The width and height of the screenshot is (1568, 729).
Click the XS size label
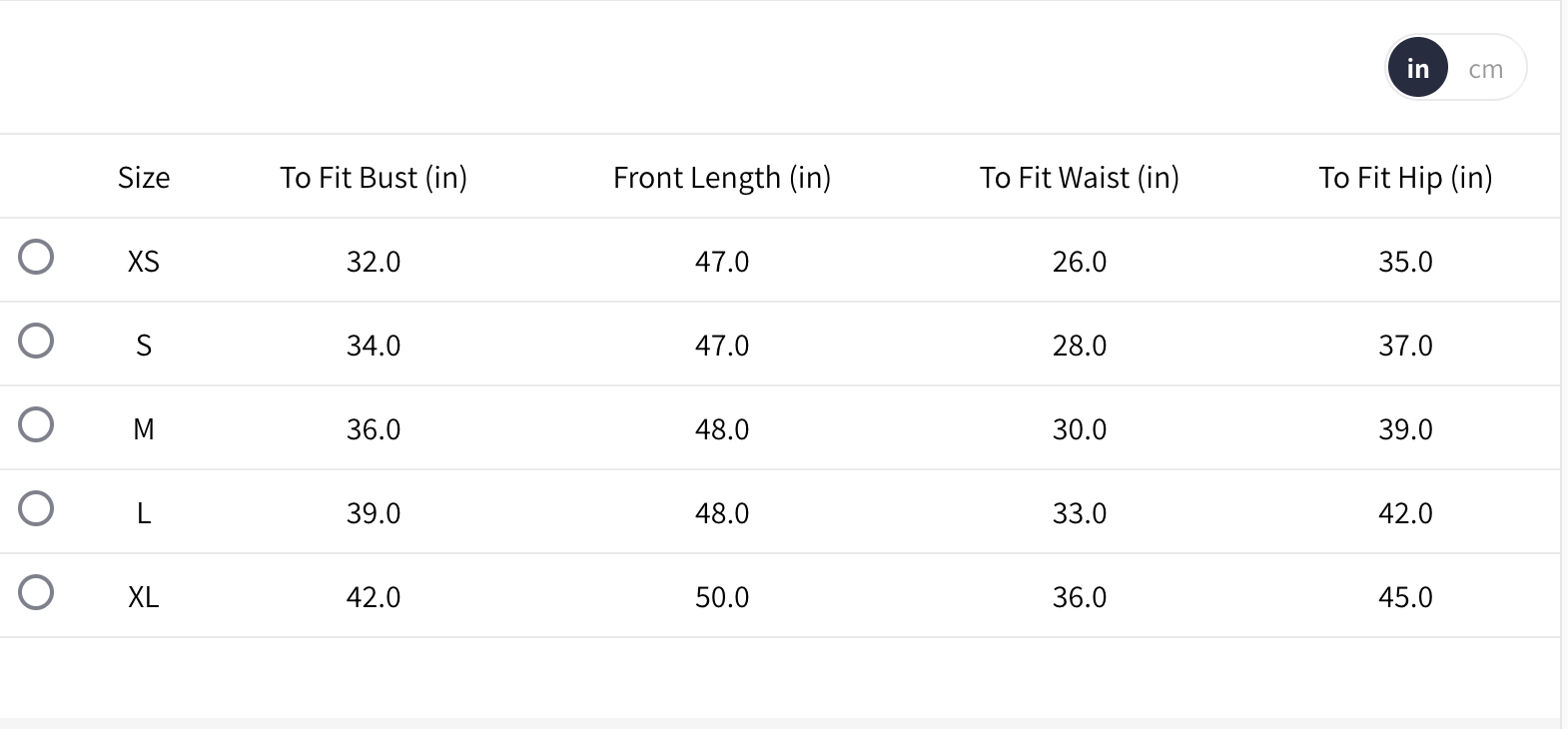pyautogui.click(x=144, y=262)
